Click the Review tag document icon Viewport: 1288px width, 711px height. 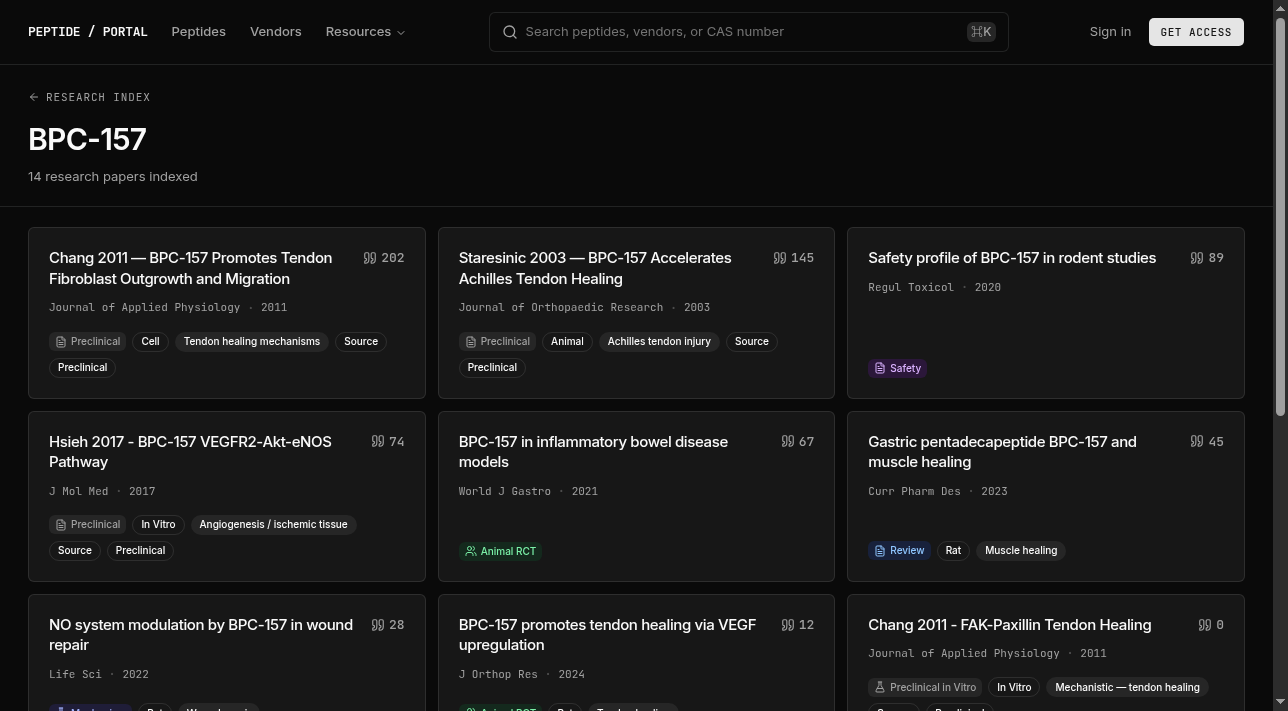point(880,551)
